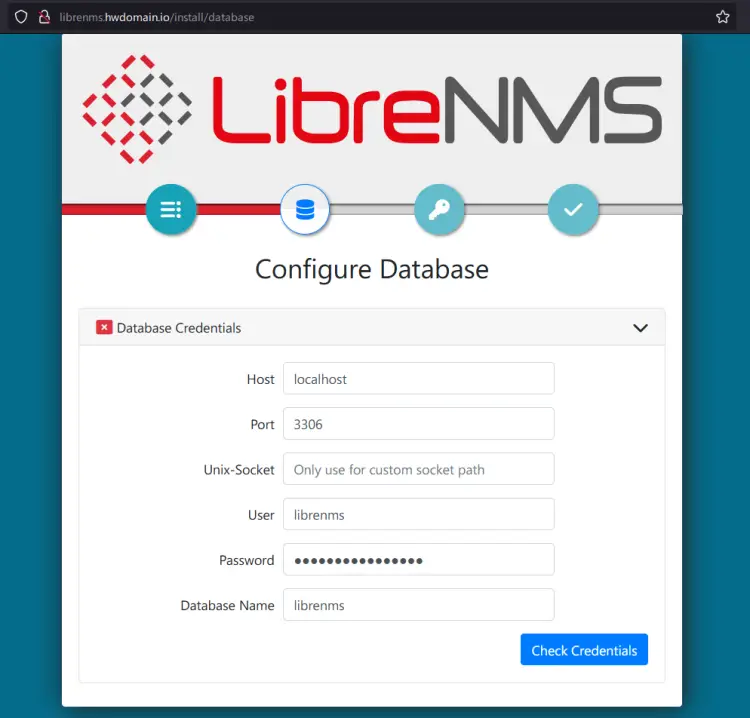Screen dimensions: 750x718
Task: Toggle the Database Credentials panel header
Action: [x=372, y=328]
